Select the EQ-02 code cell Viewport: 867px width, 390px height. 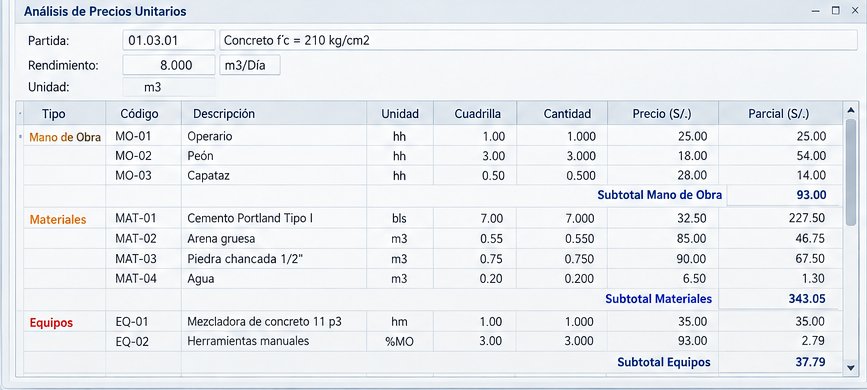click(143, 341)
